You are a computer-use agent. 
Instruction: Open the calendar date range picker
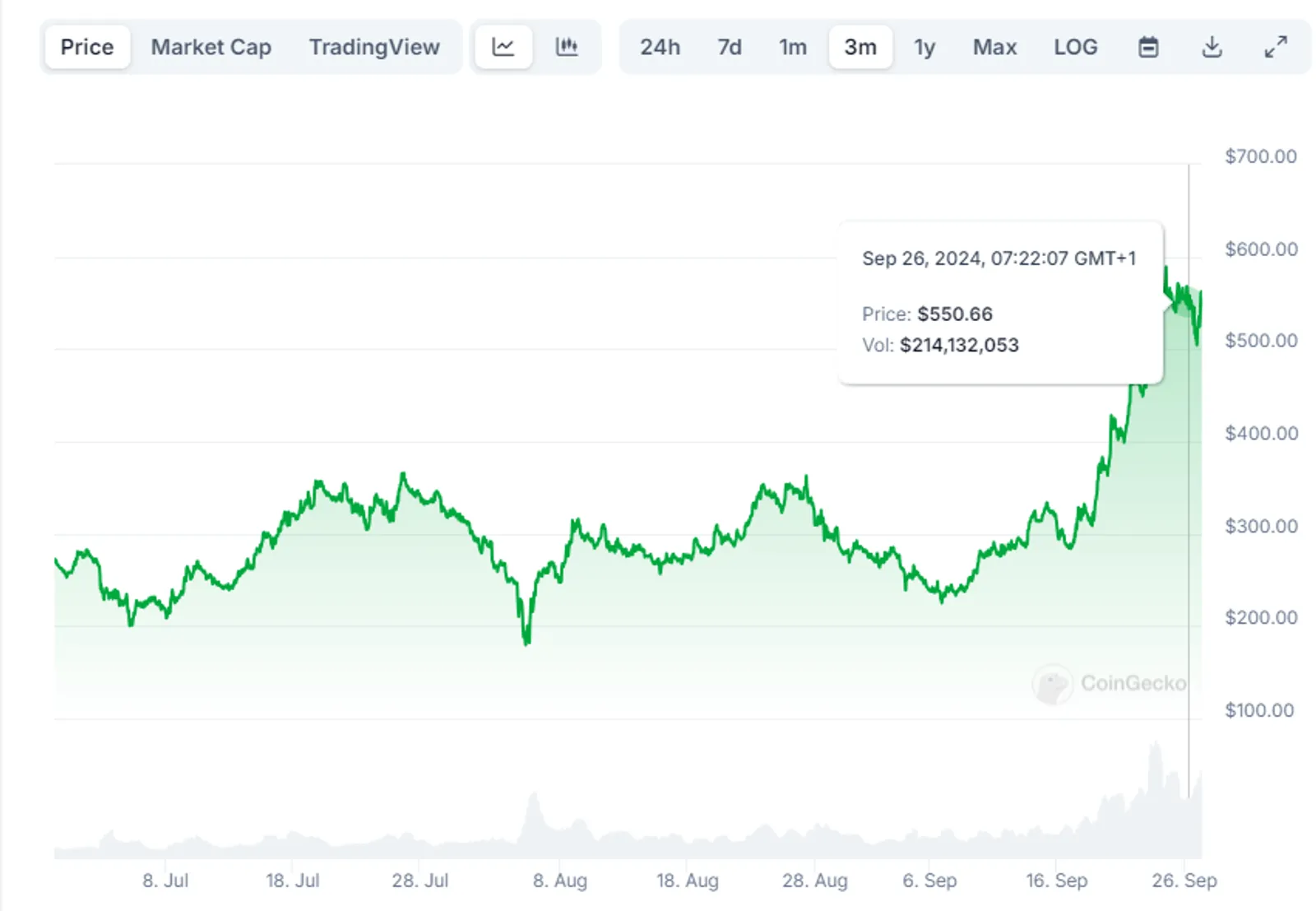[x=1148, y=47]
